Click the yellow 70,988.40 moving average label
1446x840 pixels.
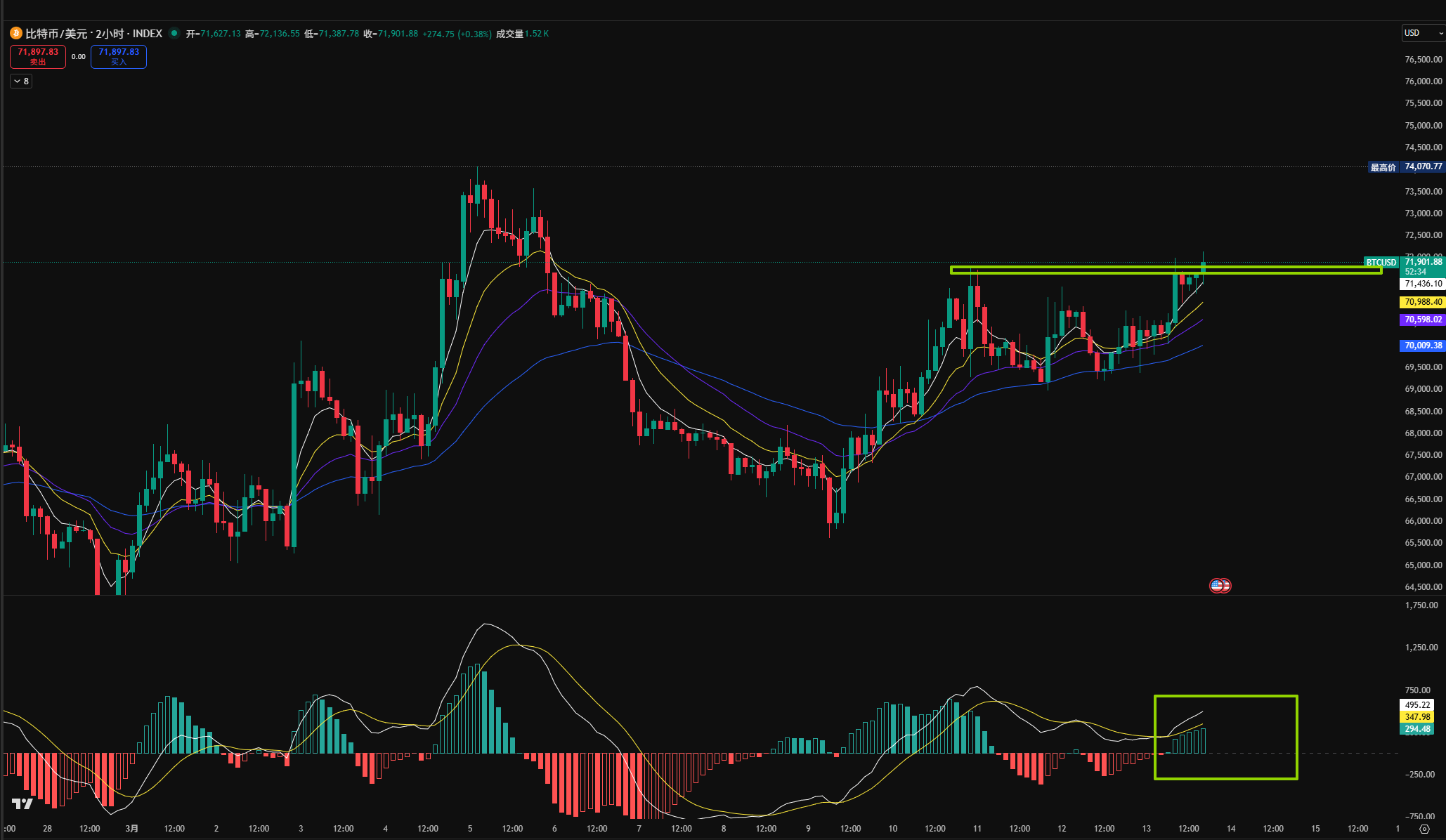point(1423,302)
